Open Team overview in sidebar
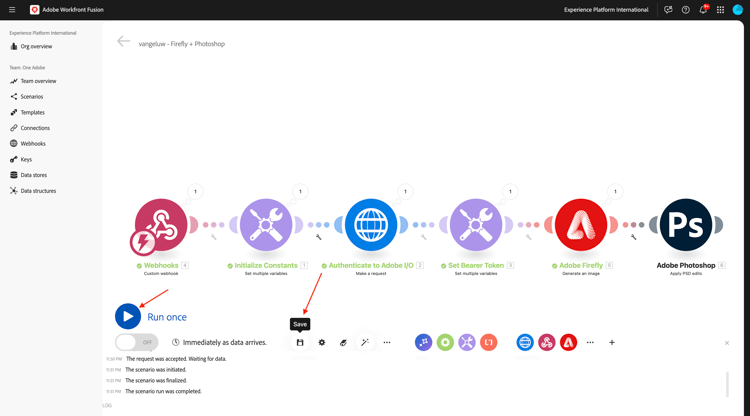 (x=33, y=81)
